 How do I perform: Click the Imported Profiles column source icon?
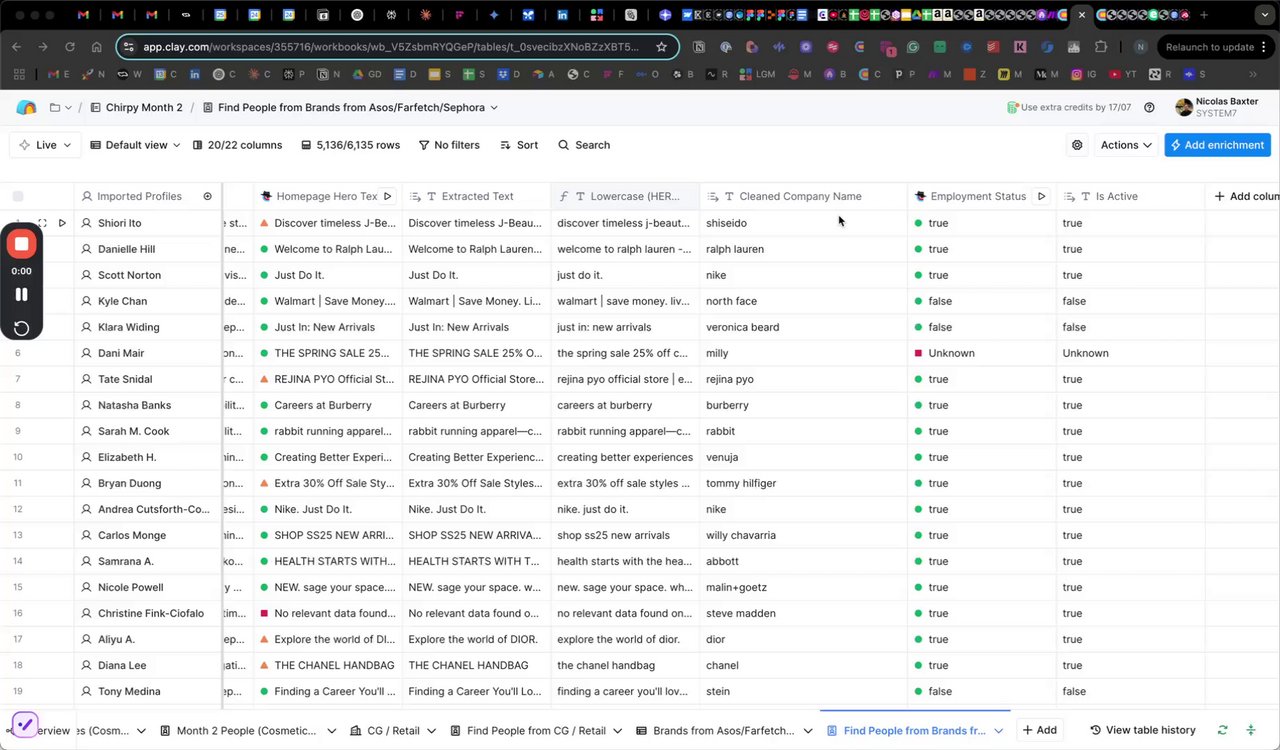(207, 196)
